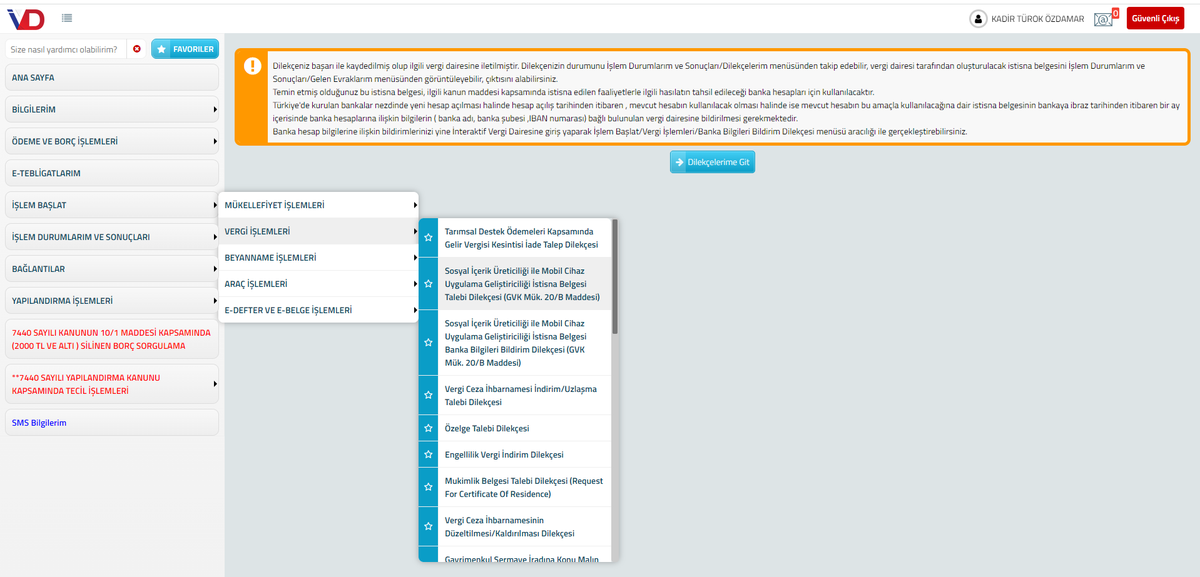Go to ANA SAYFA
The image size is (1200, 577).
pos(110,77)
